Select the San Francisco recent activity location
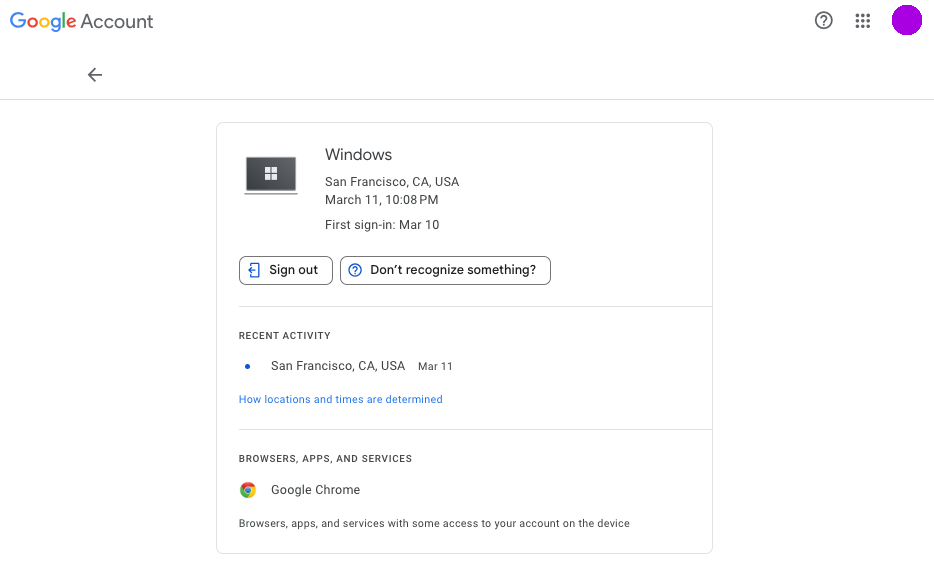Screen dimensions: 934x588 click(x=337, y=366)
